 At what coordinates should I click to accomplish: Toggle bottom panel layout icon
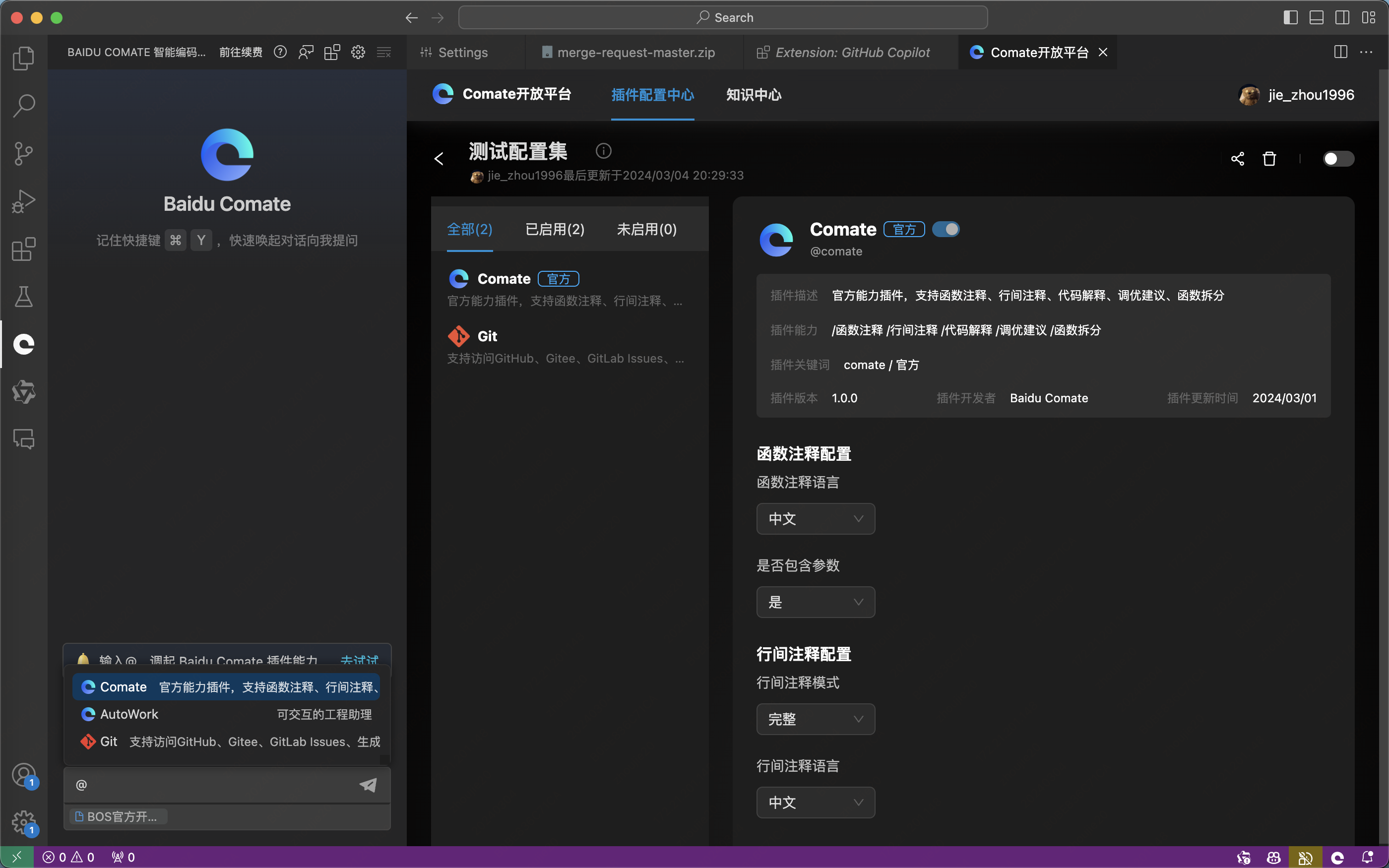(1317, 18)
